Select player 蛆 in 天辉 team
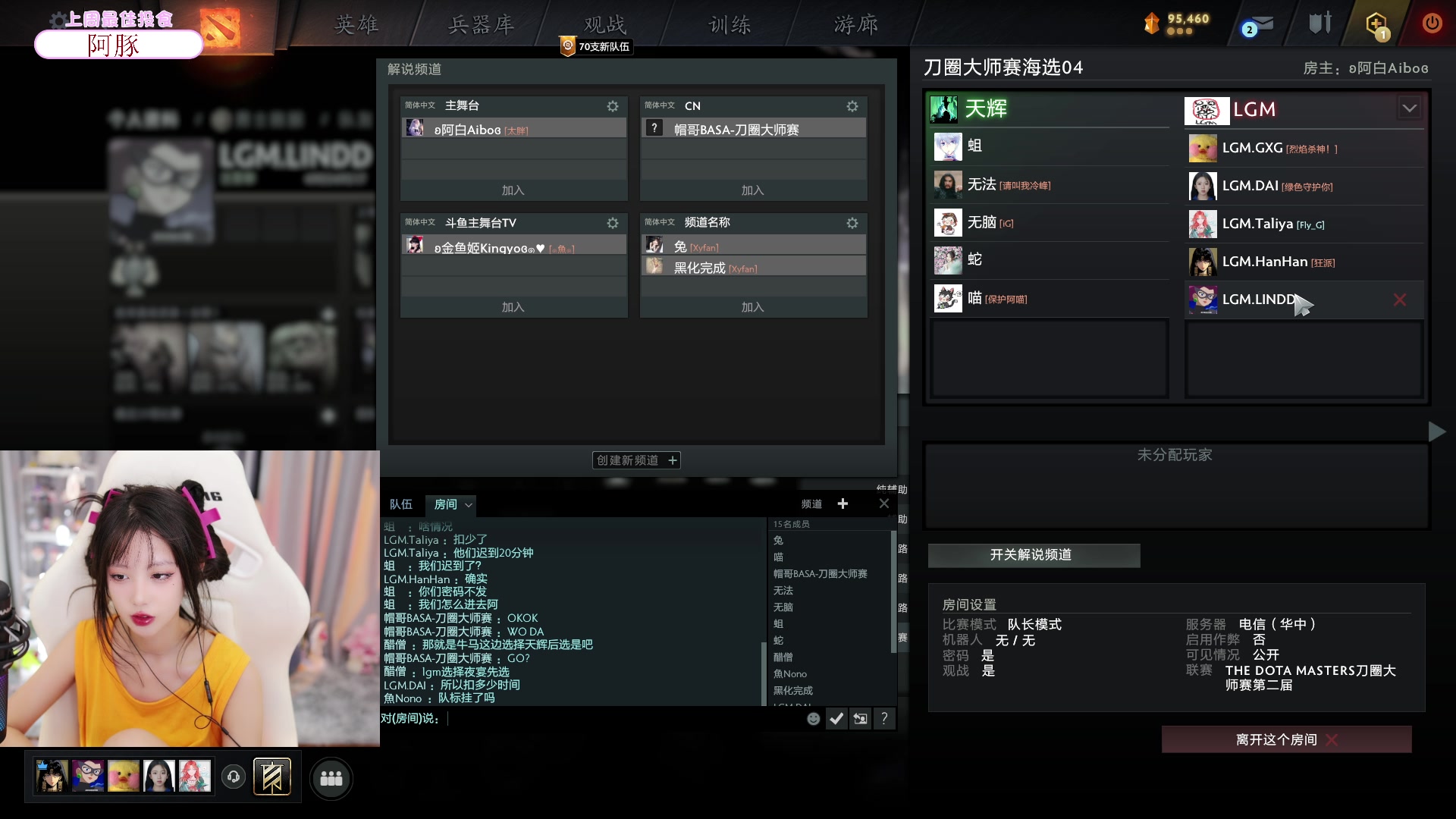 [x=1051, y=146]
